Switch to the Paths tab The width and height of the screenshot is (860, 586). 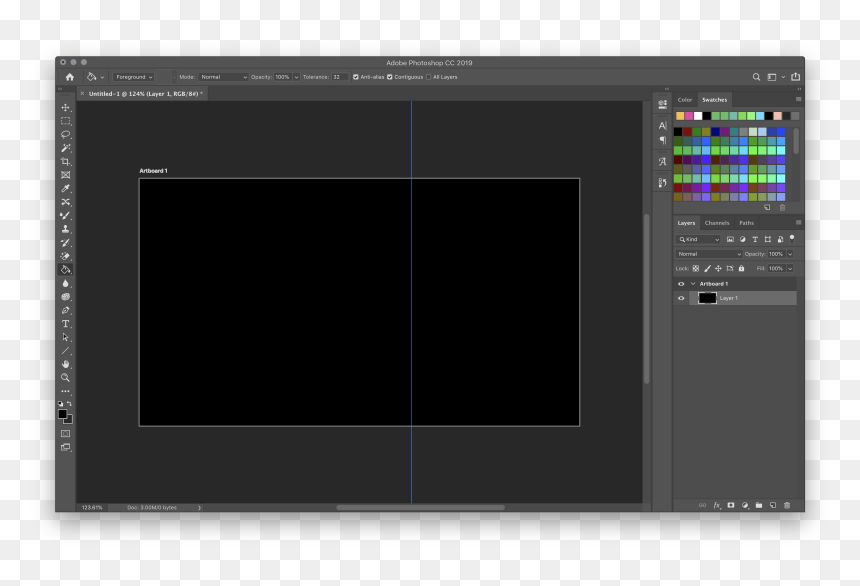(x=746, y=223)
